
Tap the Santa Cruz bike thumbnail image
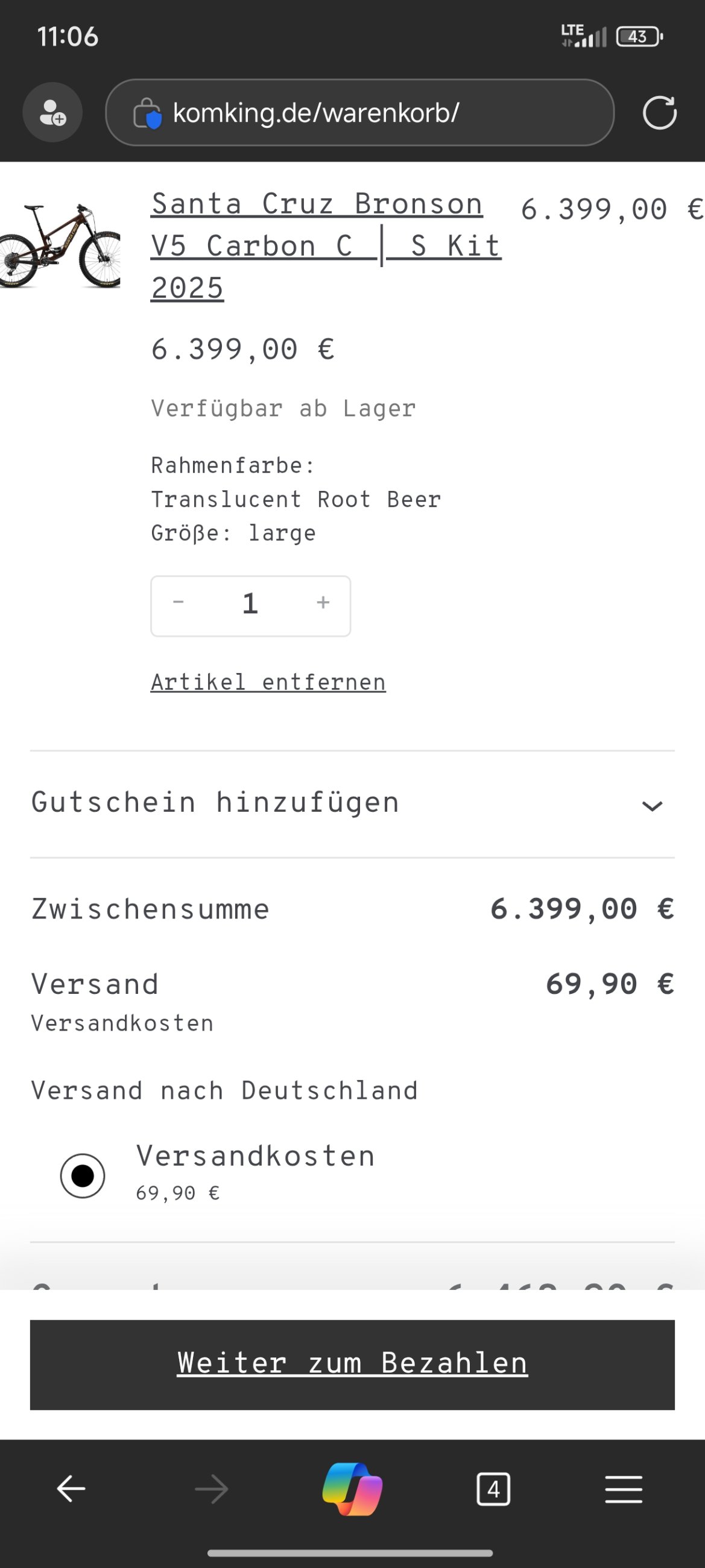(60, 245)
